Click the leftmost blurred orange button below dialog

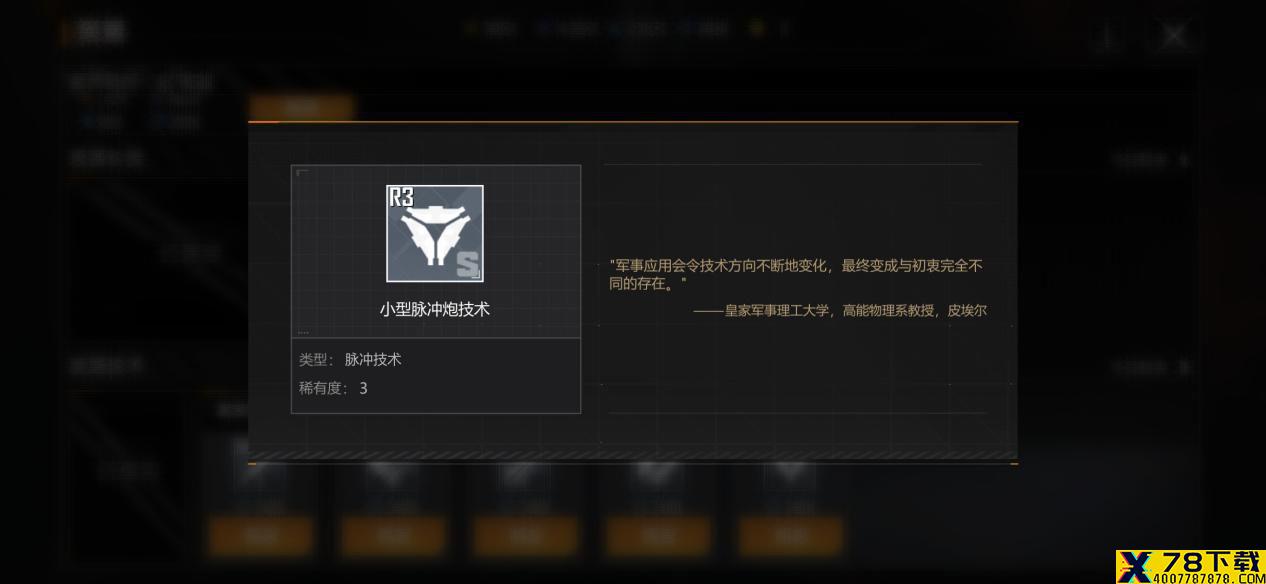click(261, 536)
